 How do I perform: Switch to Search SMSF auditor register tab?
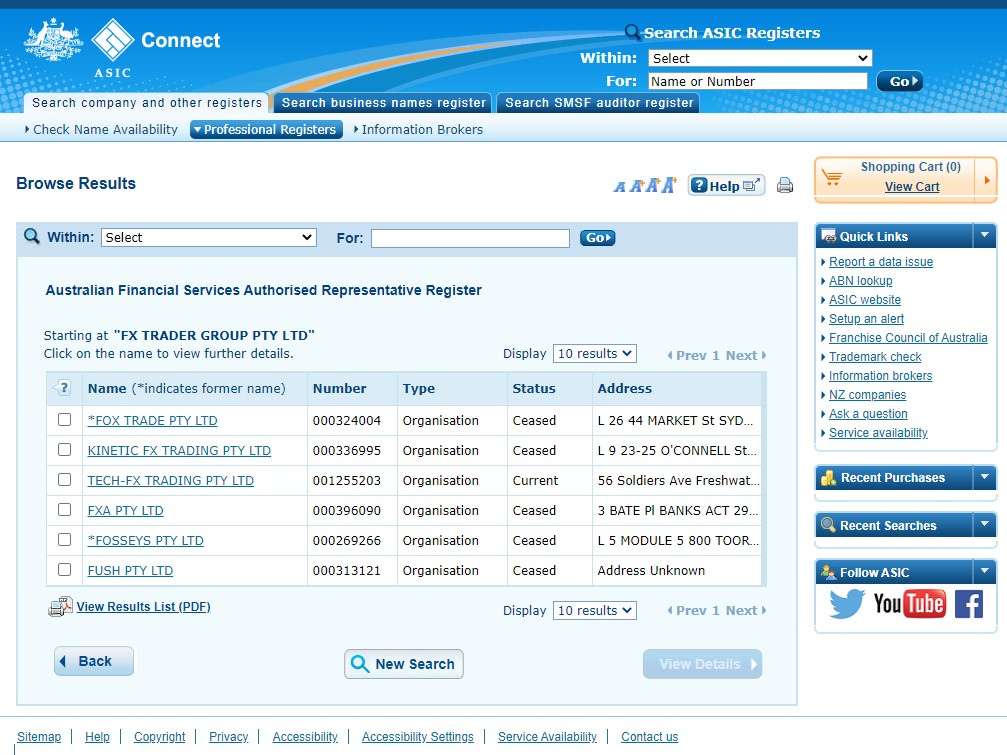[599, 103]
